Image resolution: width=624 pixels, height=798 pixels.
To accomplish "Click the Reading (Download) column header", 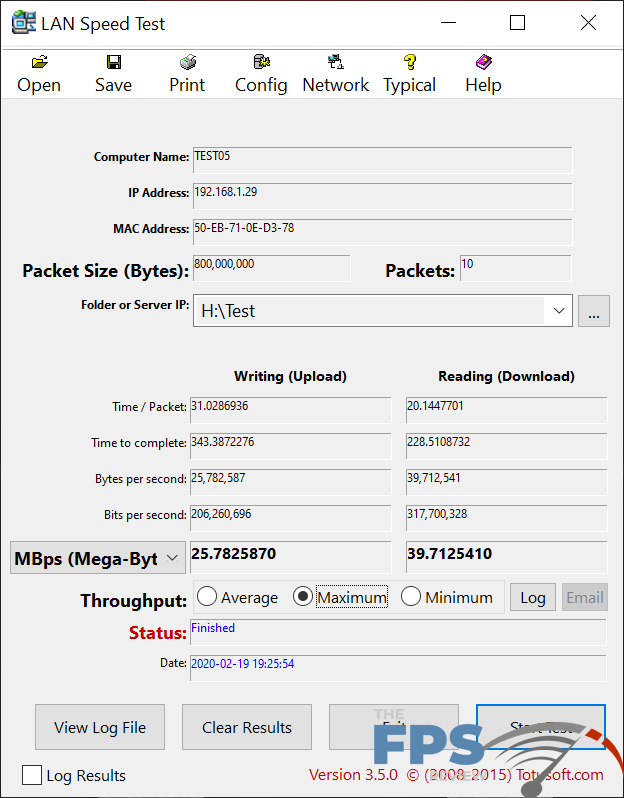I will tap(506, 377).
